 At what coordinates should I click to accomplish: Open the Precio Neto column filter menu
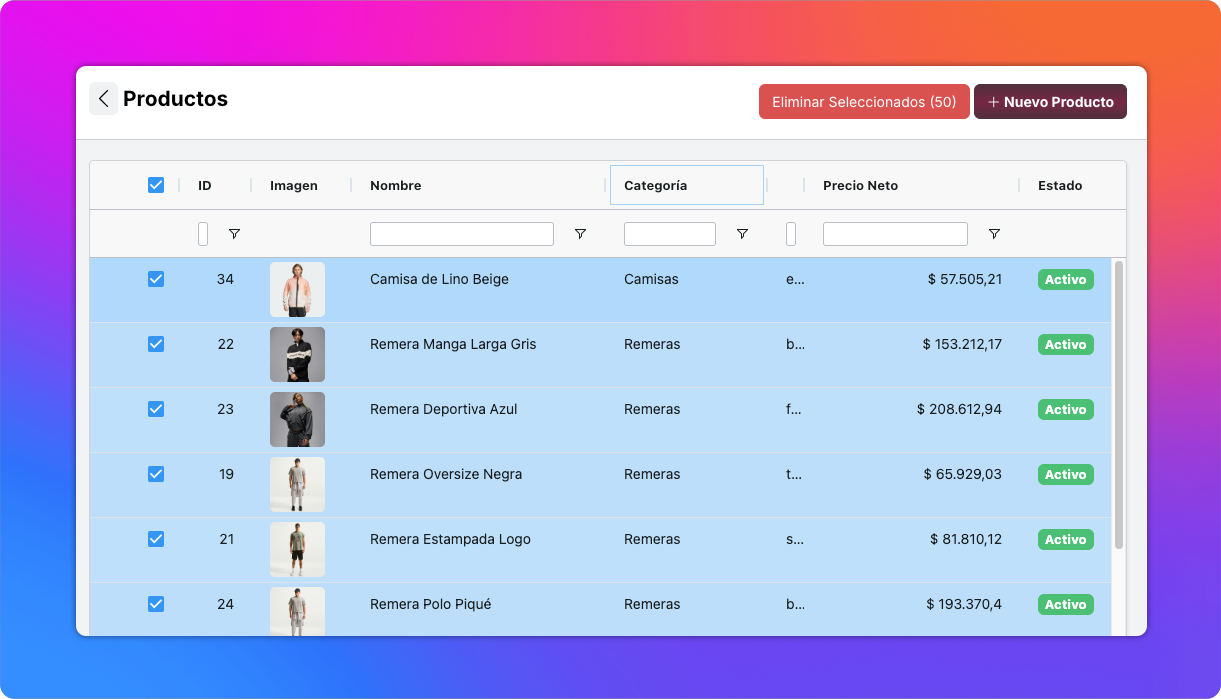[x=994, y=234]
